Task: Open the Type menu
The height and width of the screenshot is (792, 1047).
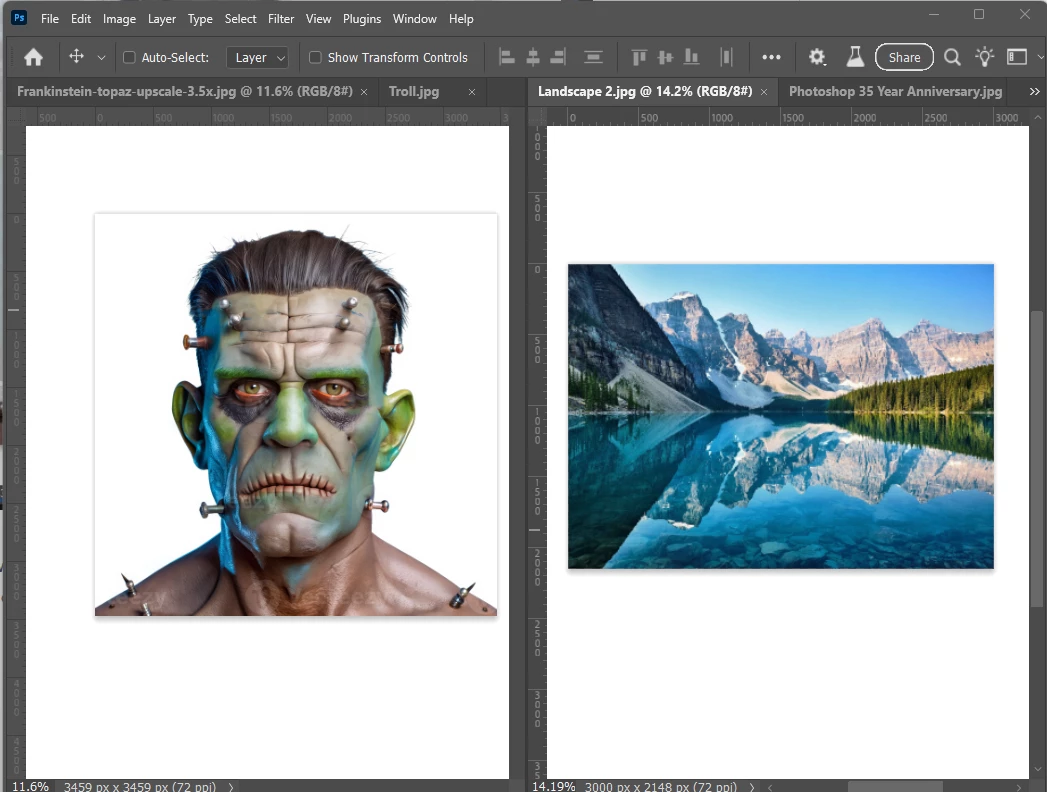Action: tap(200, 19)
